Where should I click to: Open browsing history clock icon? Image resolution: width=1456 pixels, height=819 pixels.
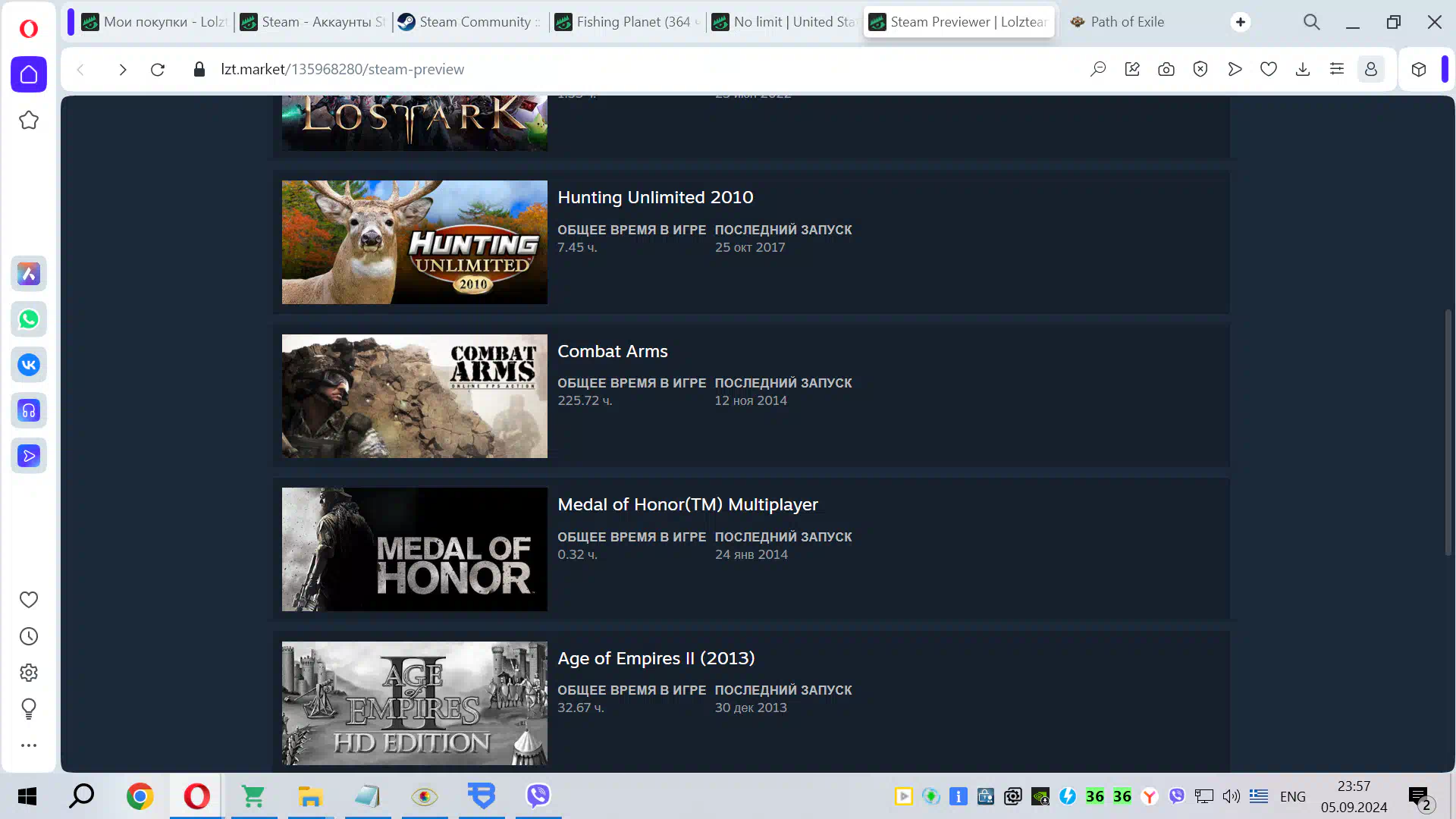(x=29, y=636)
